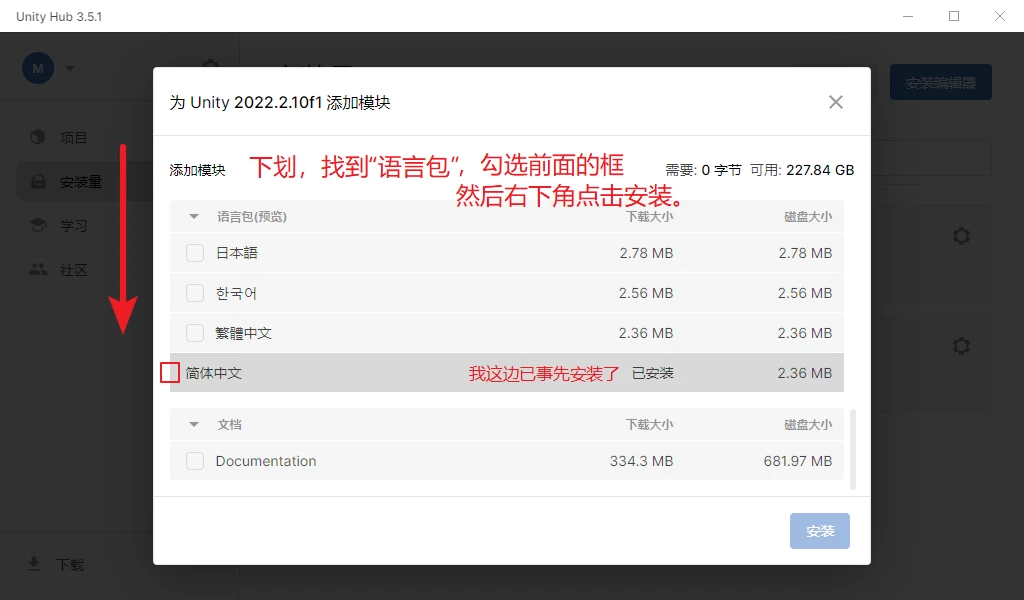Click the 安装编辑器 button behind dialog
Screen dimensions: 1024x600
coord(940,82)
